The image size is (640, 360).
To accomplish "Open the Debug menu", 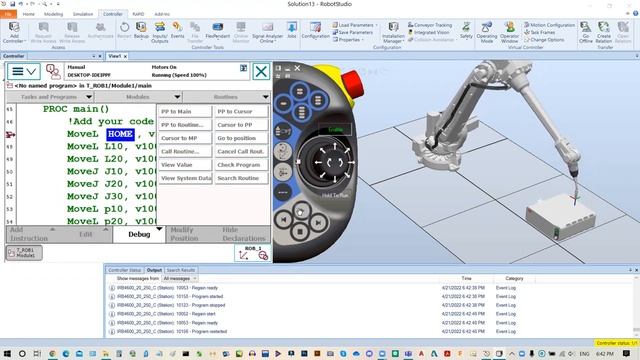I will click(x=139, y=234).
